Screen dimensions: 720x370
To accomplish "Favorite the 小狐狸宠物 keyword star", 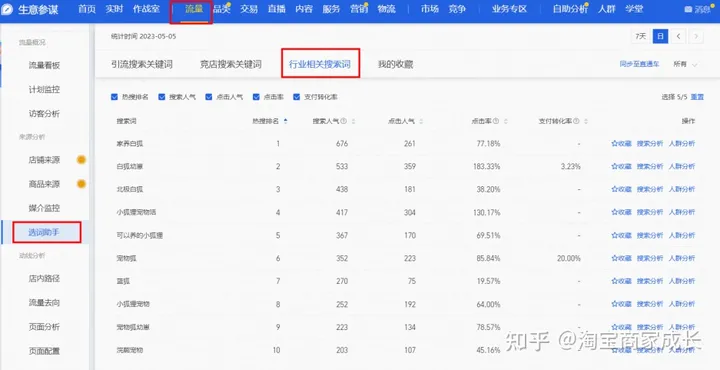I will 614,304.
